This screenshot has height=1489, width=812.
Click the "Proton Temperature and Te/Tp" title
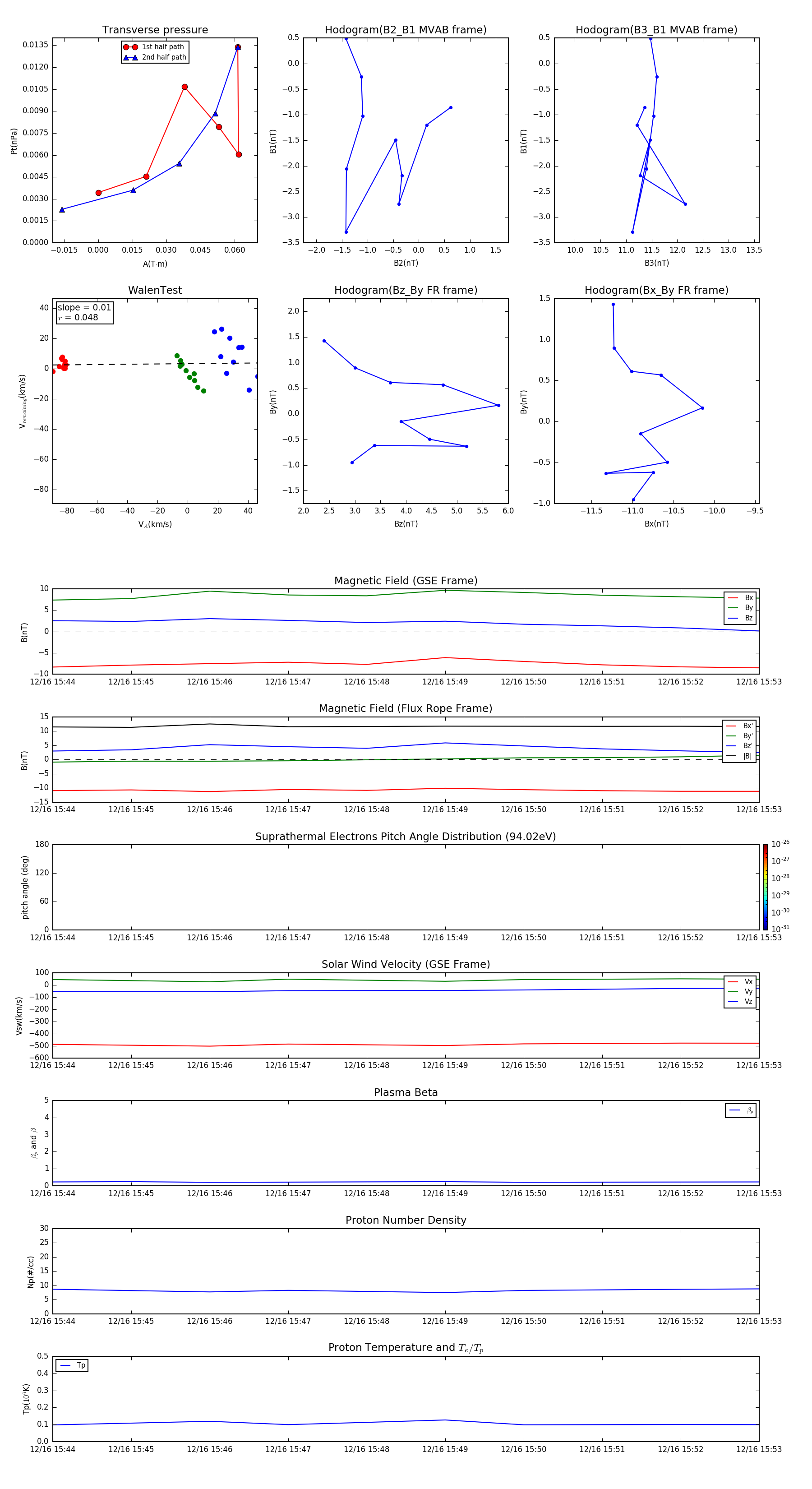click(406, 1348)
